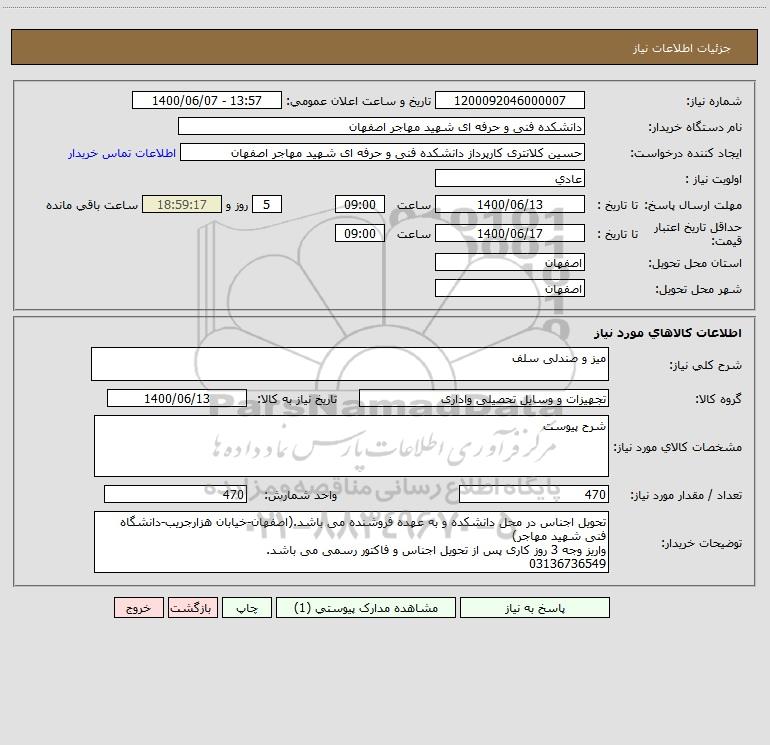Click the general description field 'میز و صندلی سلف'
Viewport: 770px width, 745px height.
350,364
